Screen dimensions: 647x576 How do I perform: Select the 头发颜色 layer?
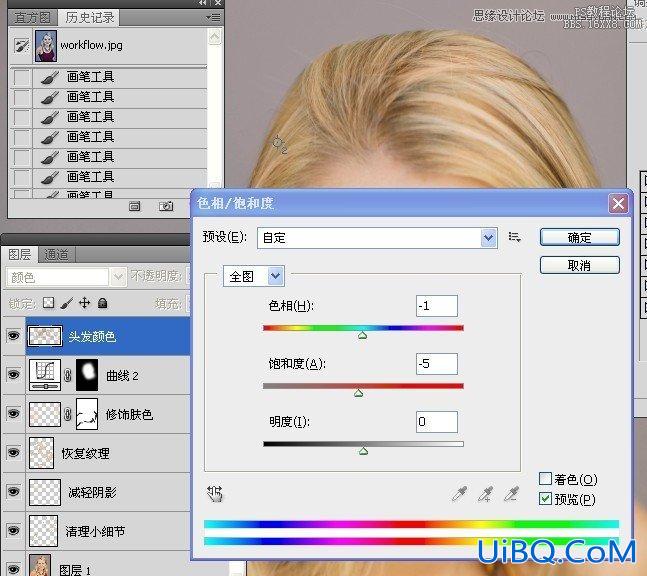(108, 336)
